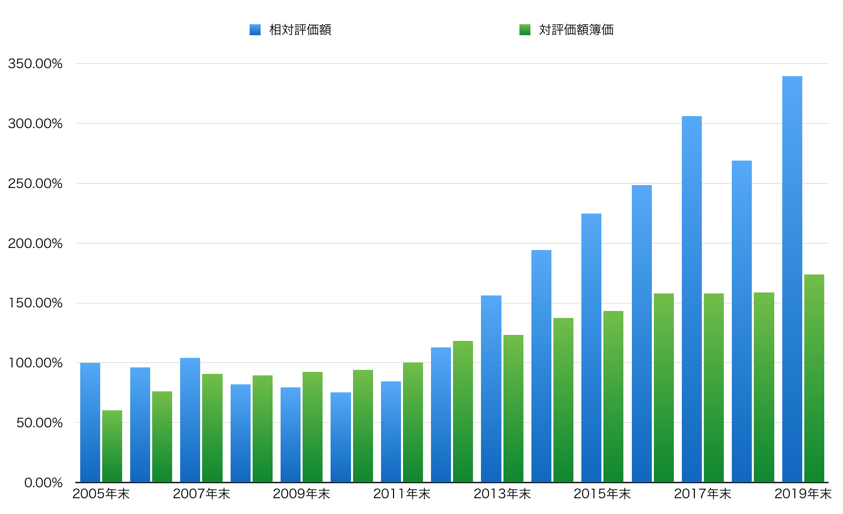Select the green bar for 2015年末
This screenshot has height=514, width=843.
613,397
